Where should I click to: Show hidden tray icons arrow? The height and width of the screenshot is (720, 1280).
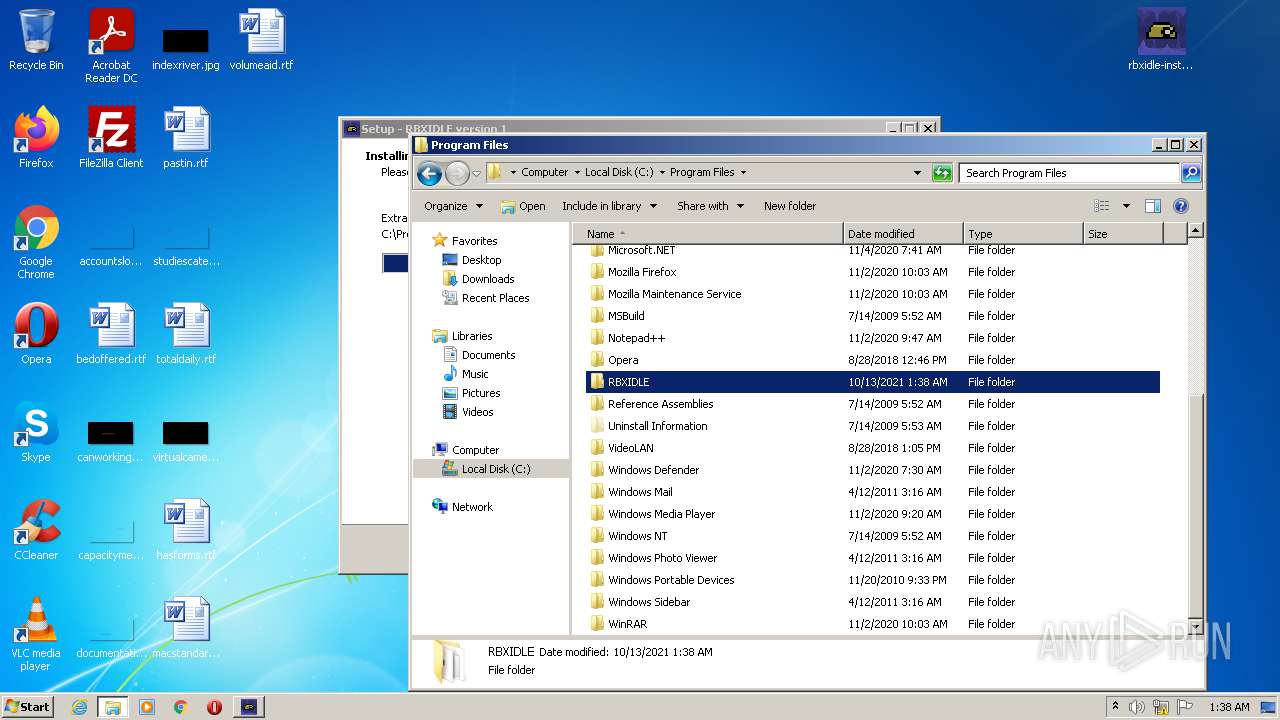pos(1115,707)
